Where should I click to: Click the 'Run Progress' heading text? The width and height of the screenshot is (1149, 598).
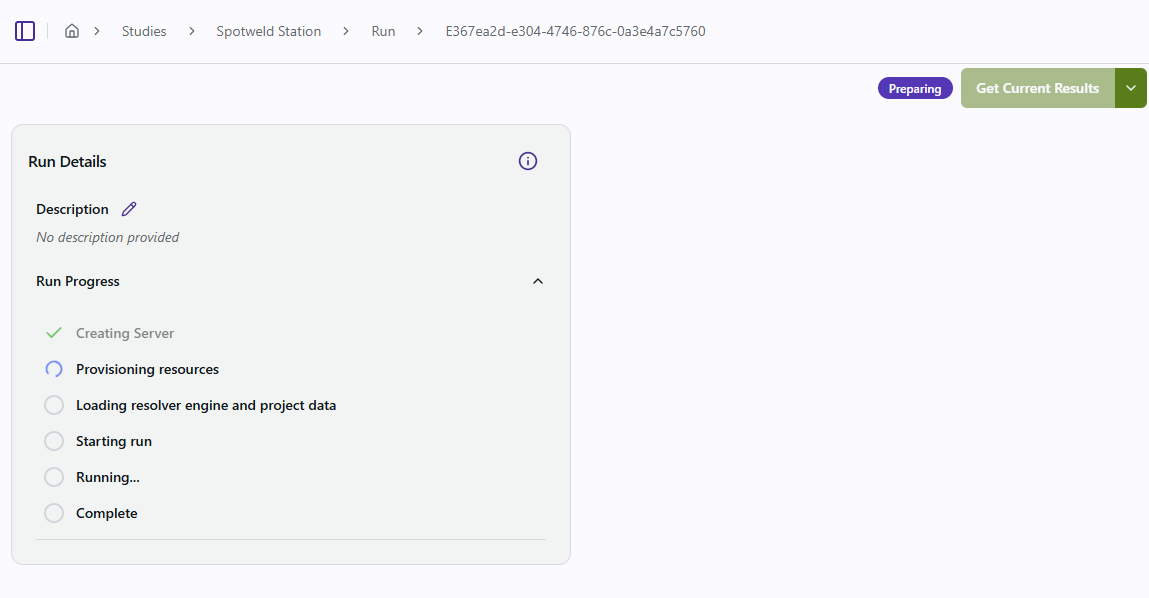[78, 281]
